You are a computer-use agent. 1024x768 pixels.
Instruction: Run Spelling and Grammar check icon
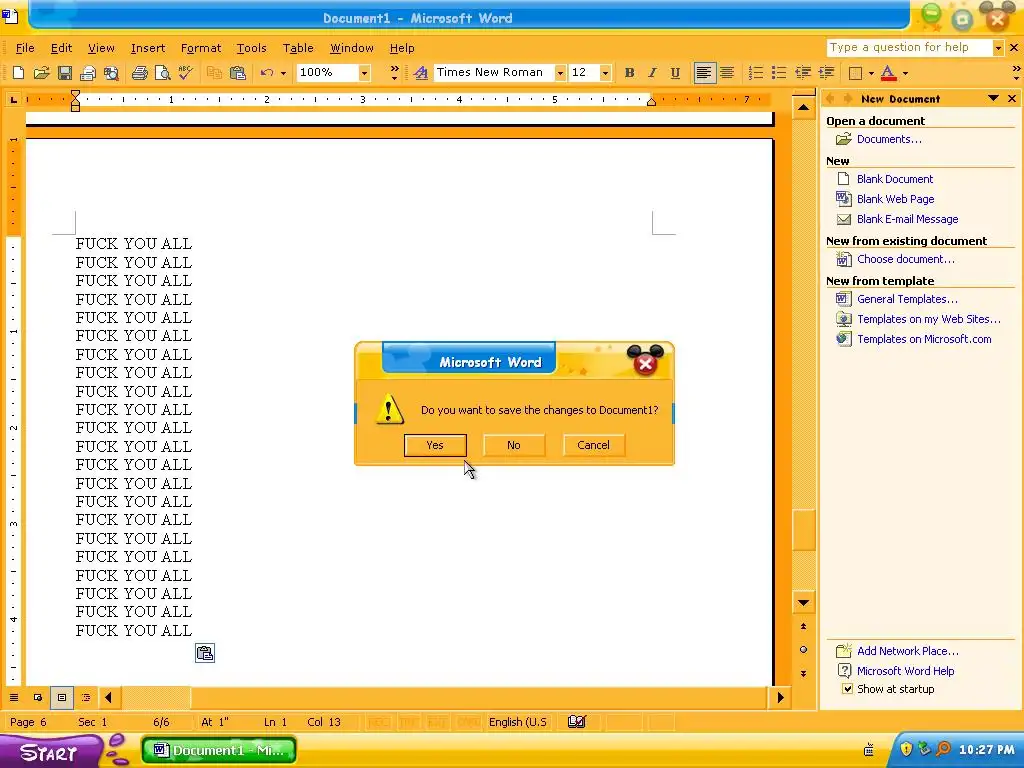click(x=185, y=72)
